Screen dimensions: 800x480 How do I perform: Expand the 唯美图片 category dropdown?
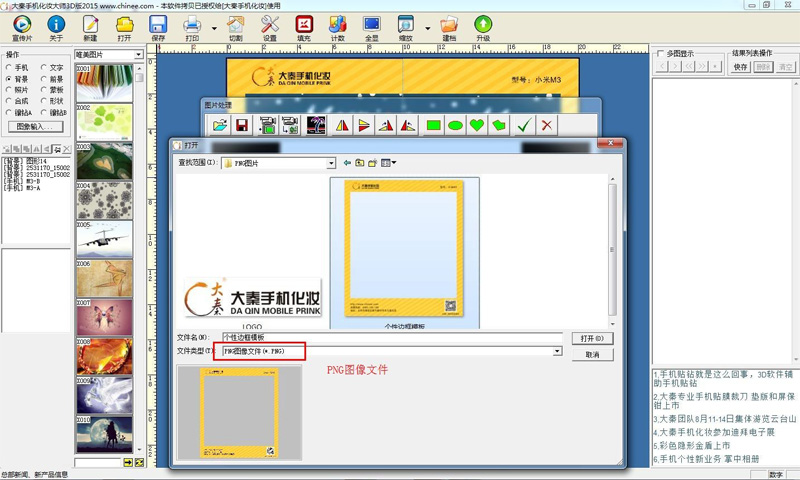pos(138,55)
